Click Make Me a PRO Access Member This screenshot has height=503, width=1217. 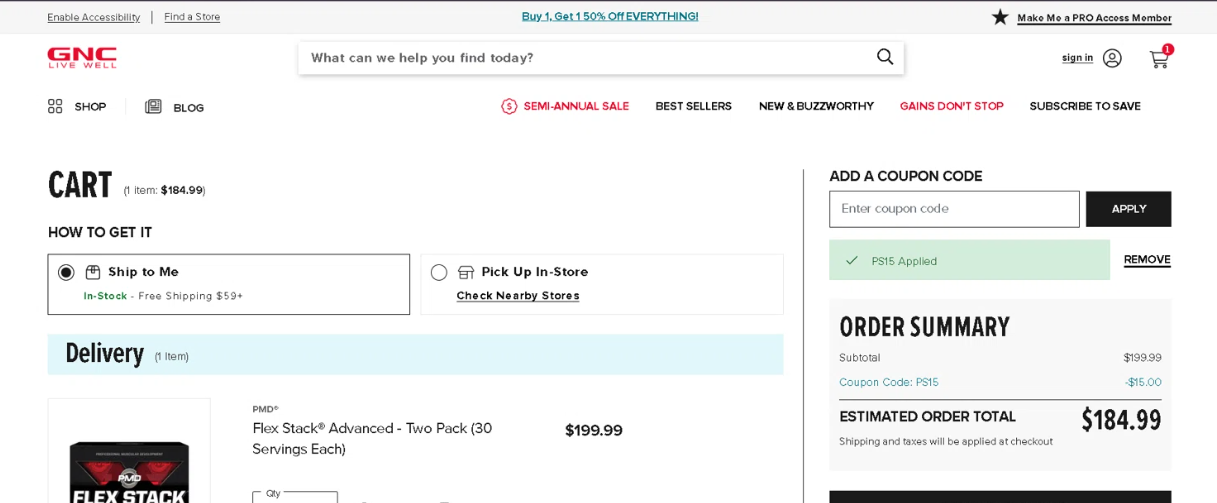1094,18
